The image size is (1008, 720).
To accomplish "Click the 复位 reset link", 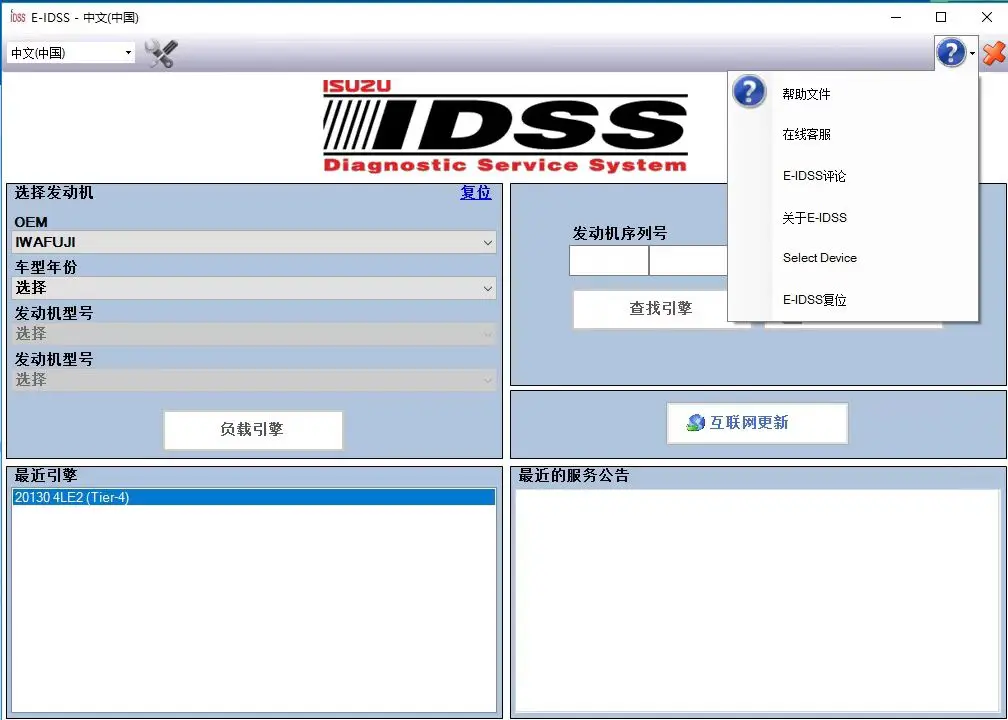I will point(476,192).
